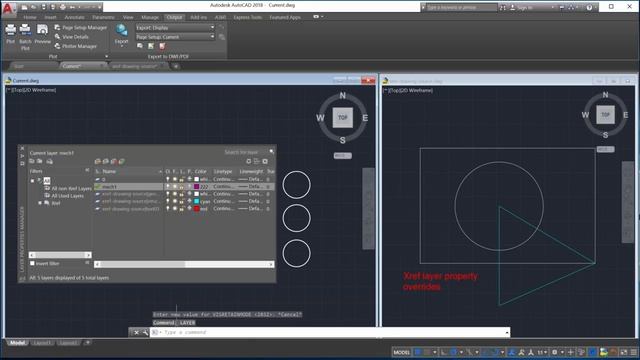Collapse the Filters pane chevron
640x360 pixels.
tap(87, 171)
